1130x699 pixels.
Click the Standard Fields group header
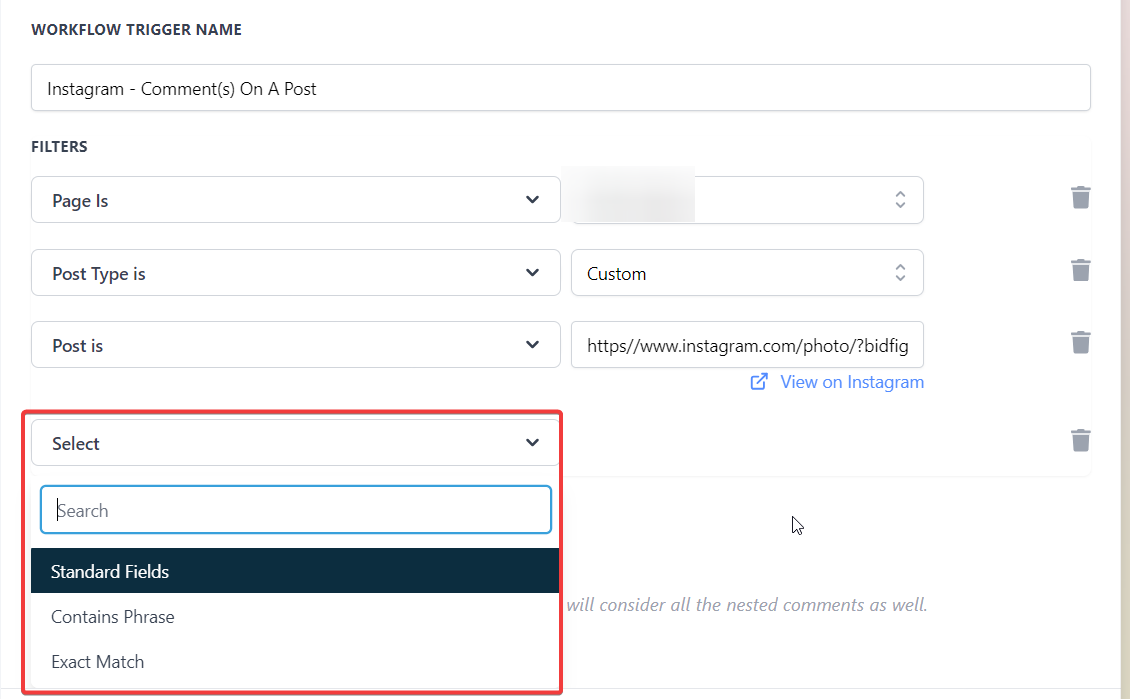[x=110, y=572]
